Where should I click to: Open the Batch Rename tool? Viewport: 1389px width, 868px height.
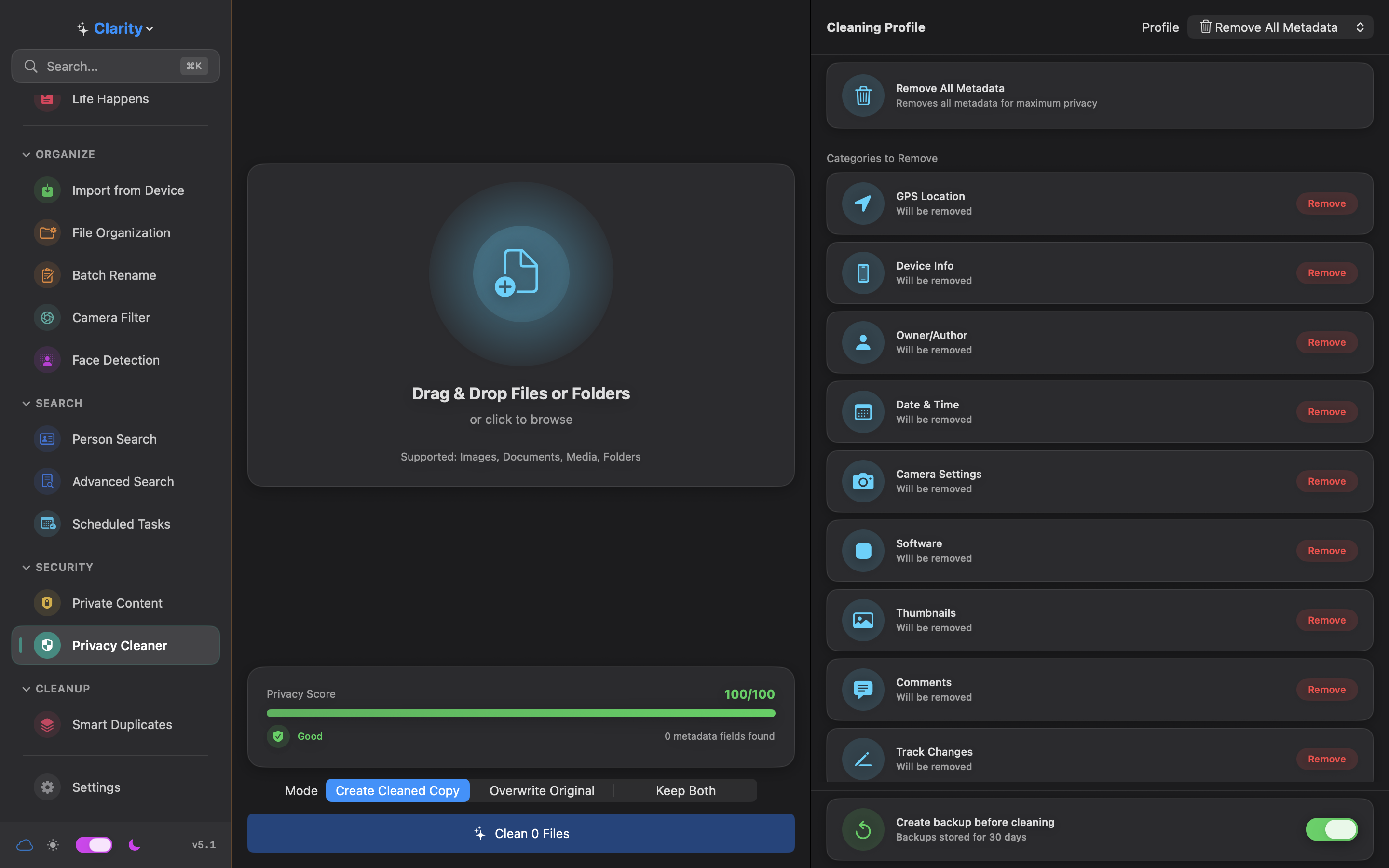point(114,274)
